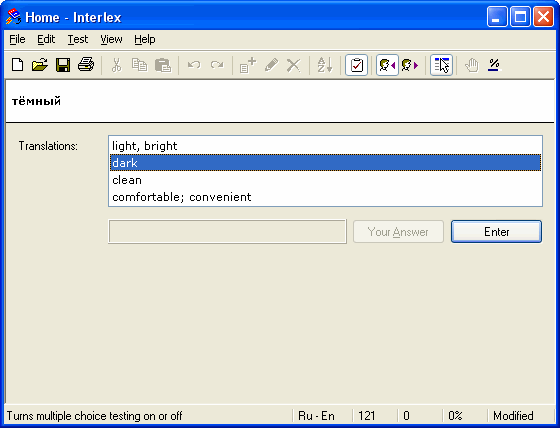This screenshot has width=560, height=428.
Task: Select the 'clean' translation option
Action: point(325,180)
